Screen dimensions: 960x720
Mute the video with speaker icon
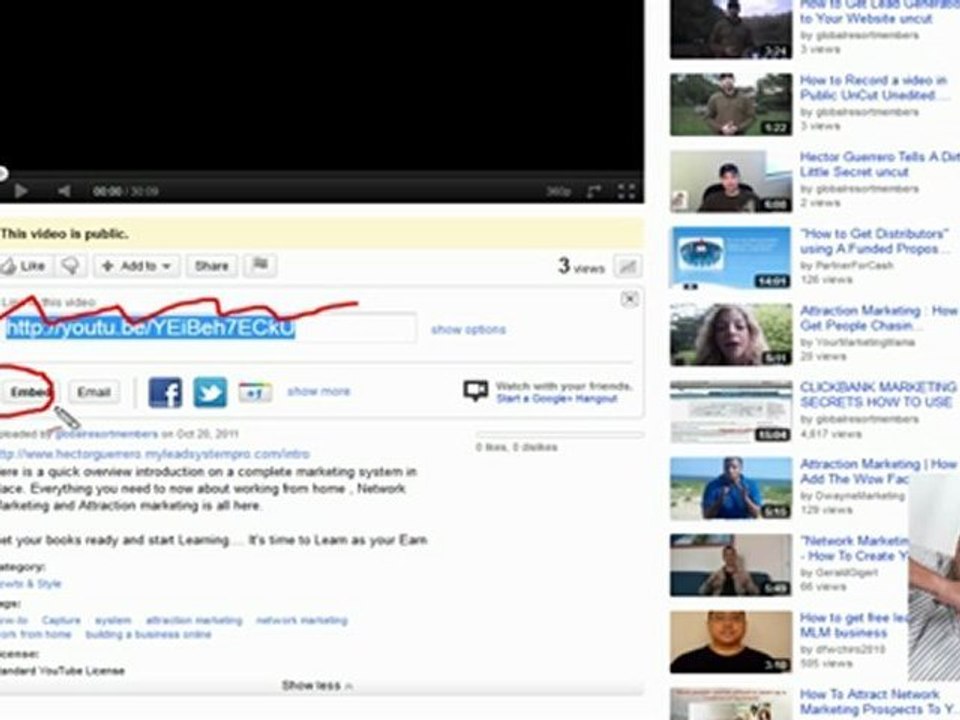[x=64, y=191]
